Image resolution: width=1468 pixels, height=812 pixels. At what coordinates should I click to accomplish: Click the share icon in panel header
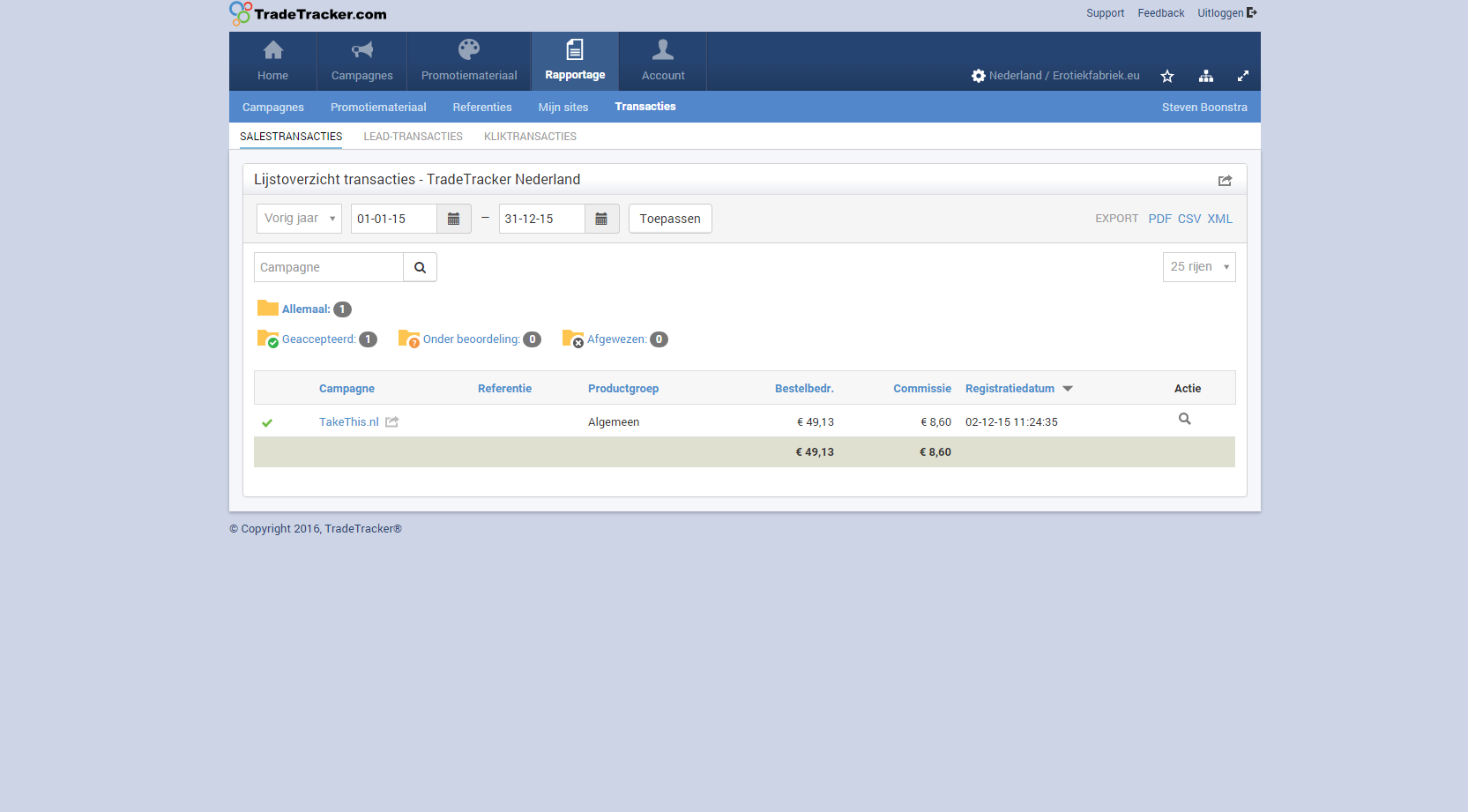1226,180
